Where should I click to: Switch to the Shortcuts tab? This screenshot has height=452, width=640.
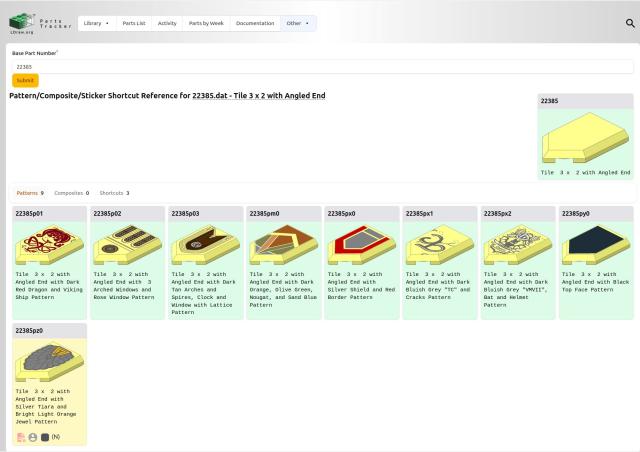113,193
